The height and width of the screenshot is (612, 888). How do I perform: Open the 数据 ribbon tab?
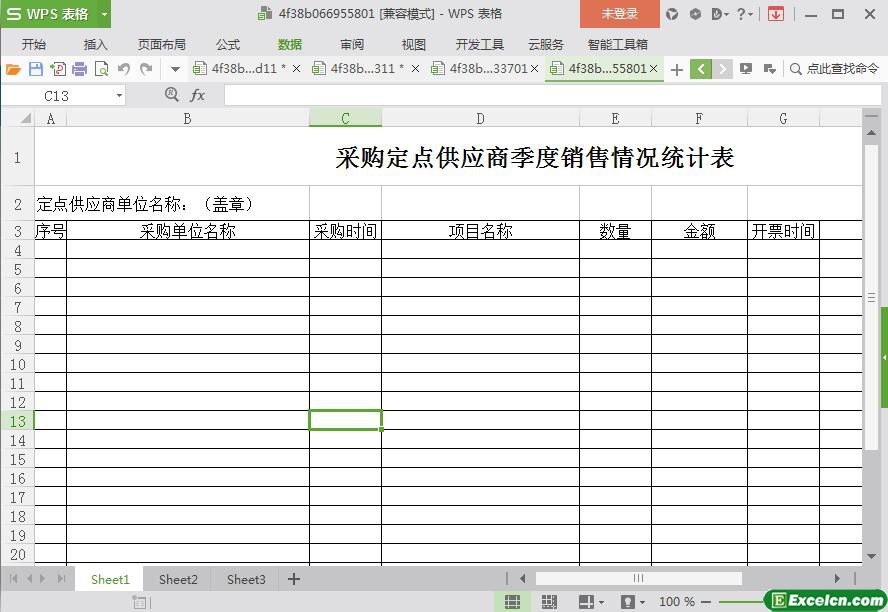pyautogui.click(x=289, y=44)
